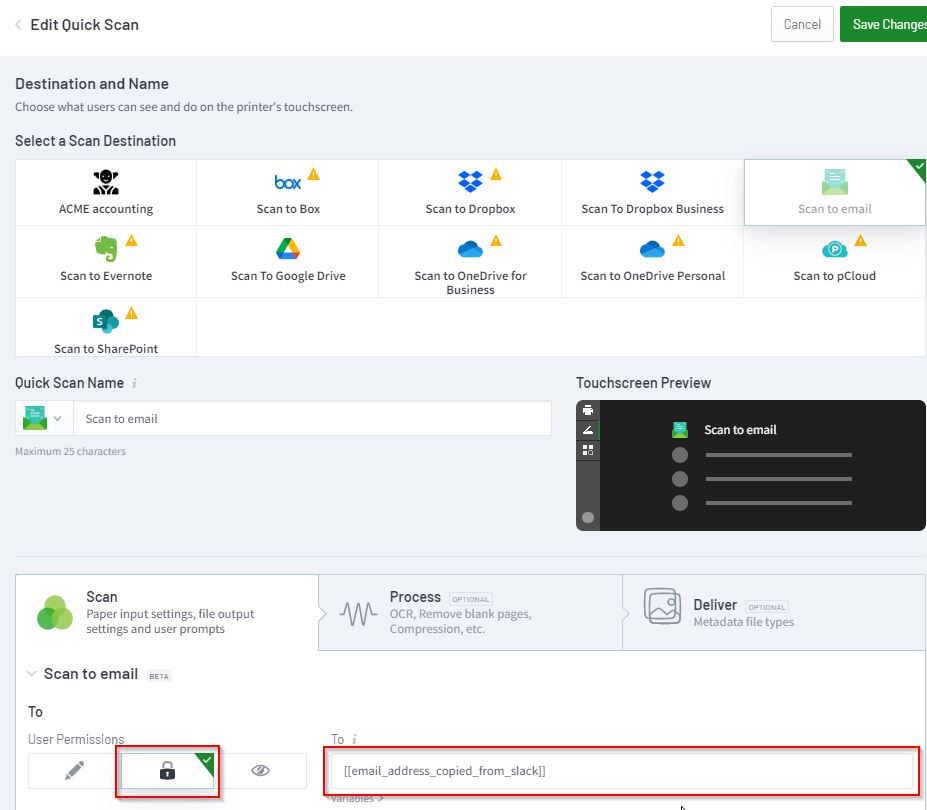Image resolution: width=927 pixels, height=810 pixels.
Task: Choose the Scan to Dropbox destination
Action: (470, 193)
